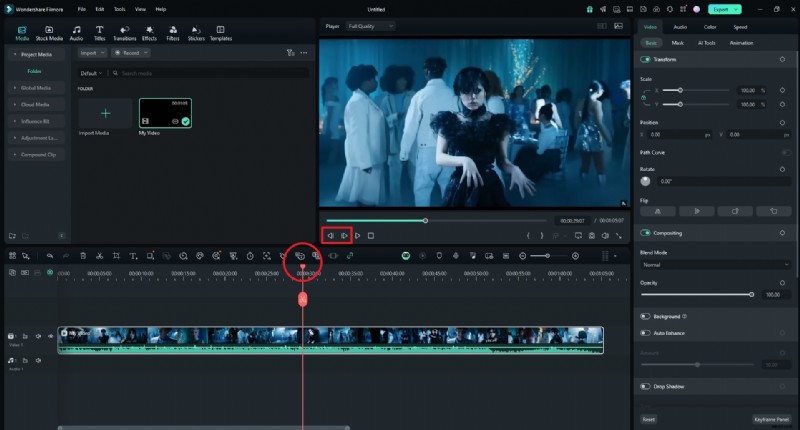
Task: Open the Templates library
Action: [x=220, y=33]
